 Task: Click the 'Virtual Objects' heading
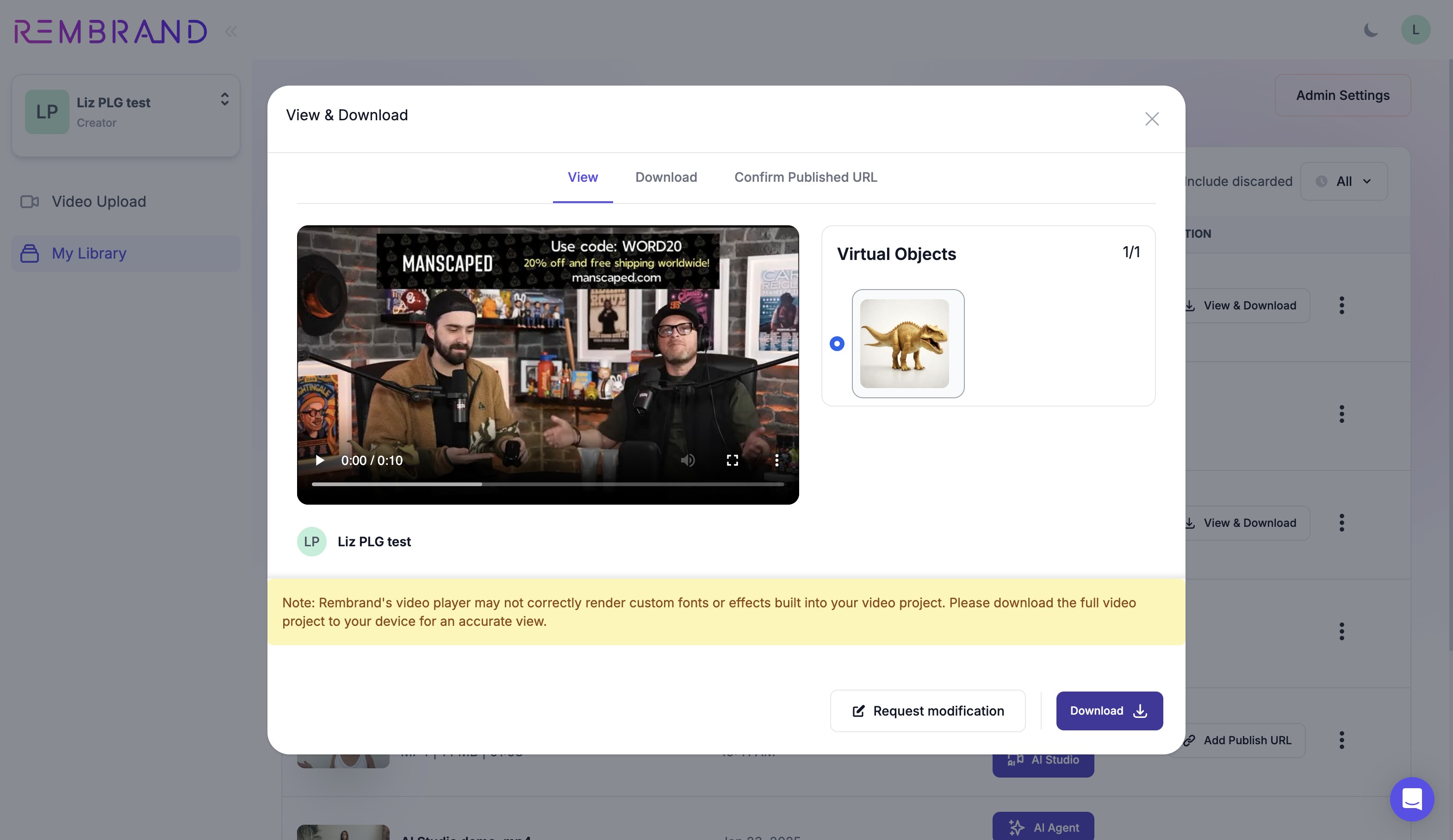(897, 254)
